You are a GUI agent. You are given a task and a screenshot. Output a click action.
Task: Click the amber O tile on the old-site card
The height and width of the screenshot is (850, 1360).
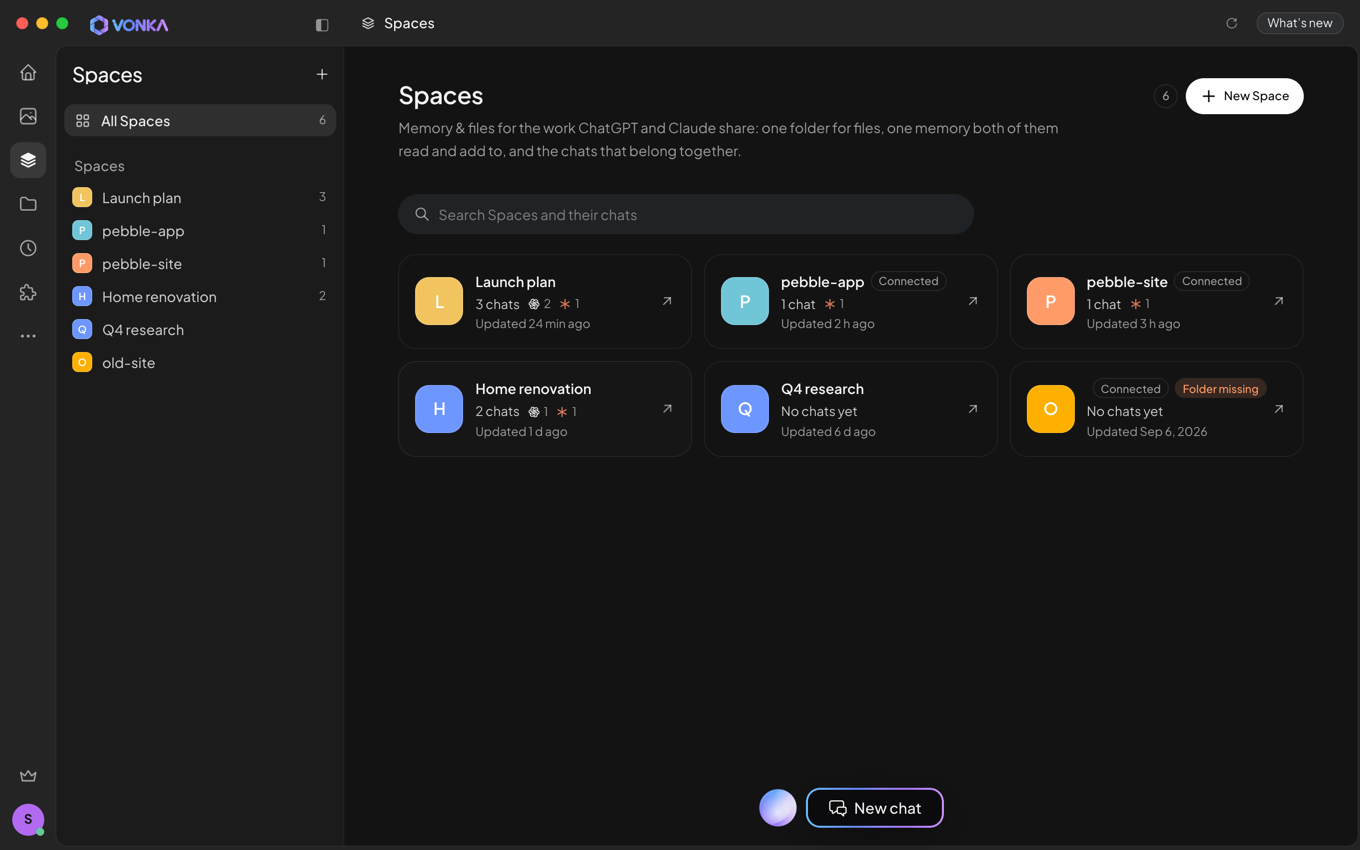[x=1051, y=409]
